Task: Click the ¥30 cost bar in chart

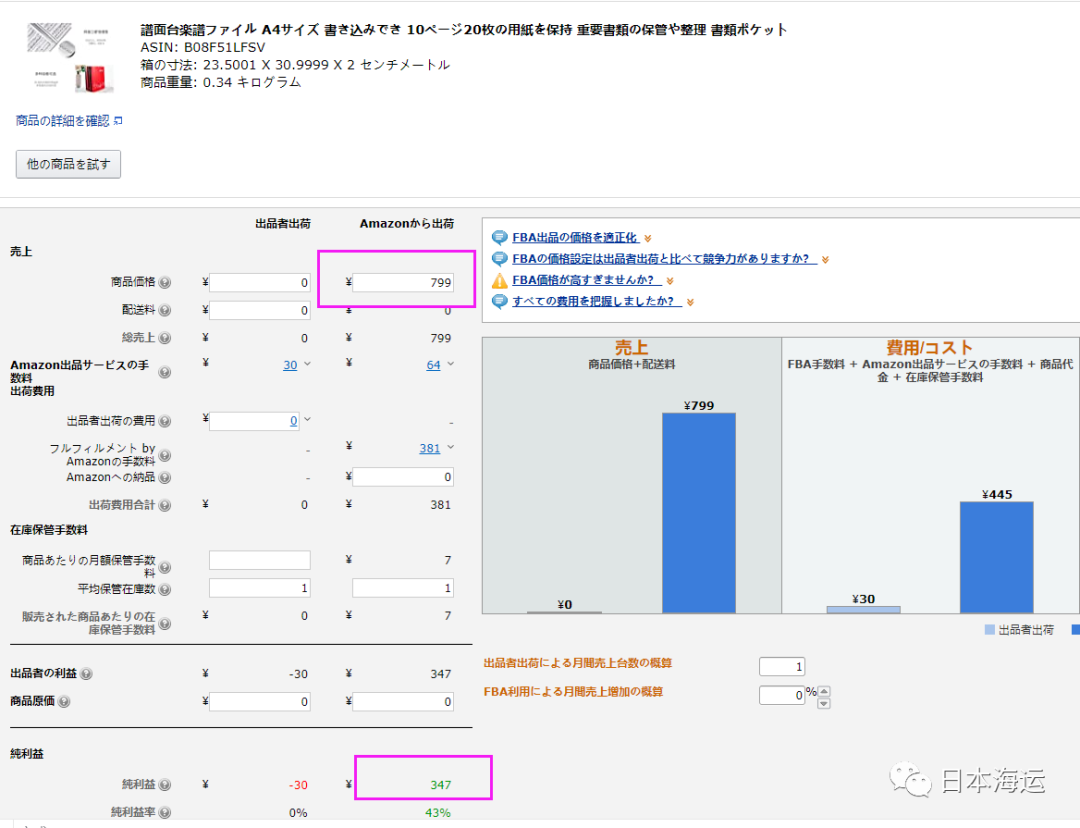Action: click(x=863, y=610)
